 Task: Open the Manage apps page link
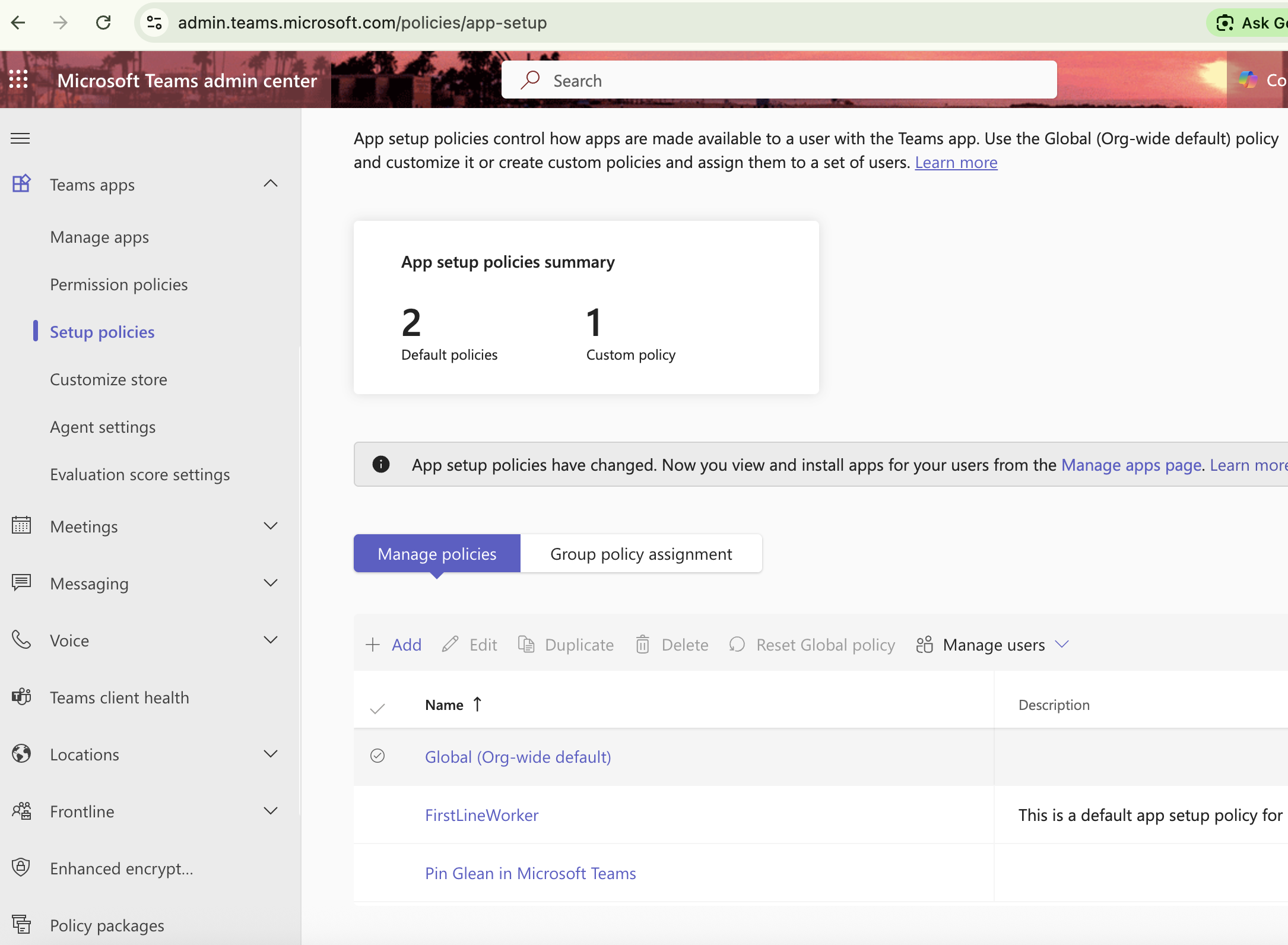click(1131, 465)
